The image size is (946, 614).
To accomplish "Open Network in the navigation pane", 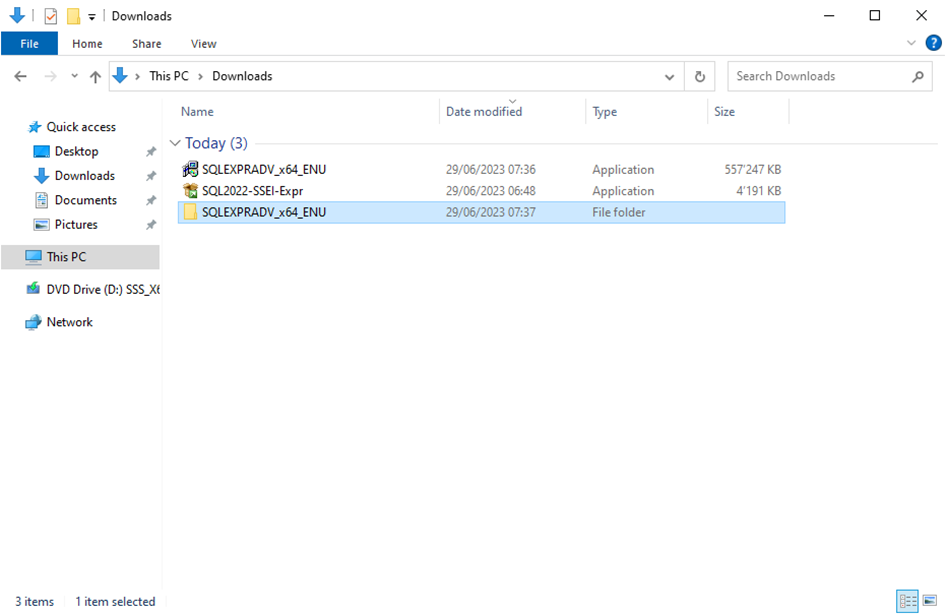I will tap(69, 322).
